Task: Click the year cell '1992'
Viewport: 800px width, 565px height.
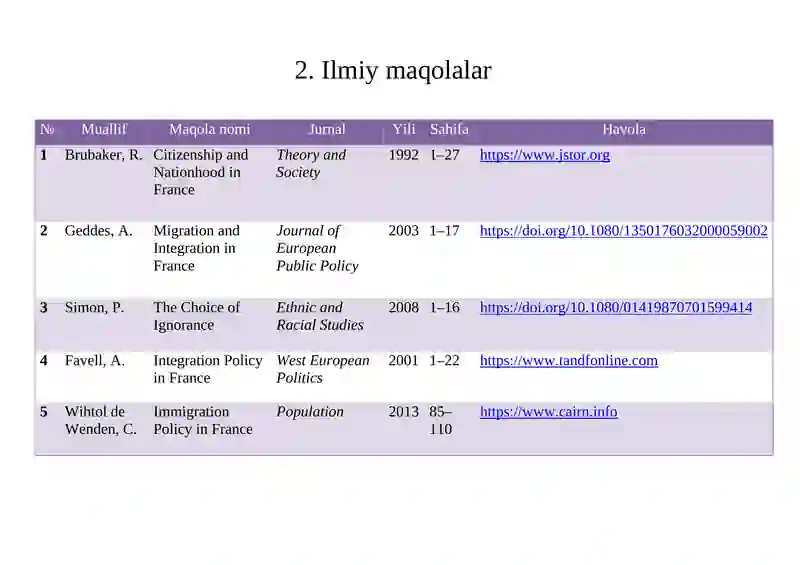Action: [404, 155]
